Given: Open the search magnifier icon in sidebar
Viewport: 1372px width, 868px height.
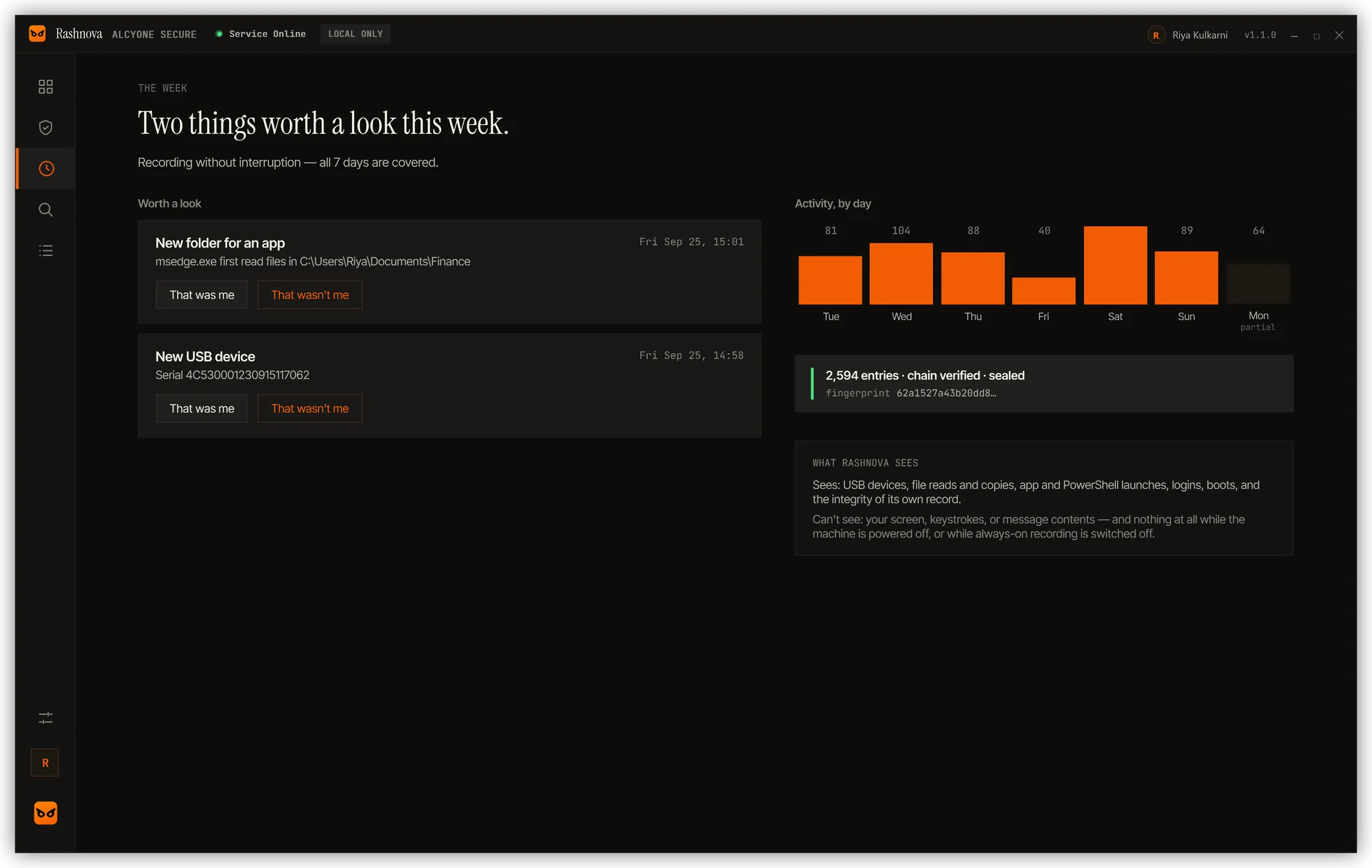Looking at the screenshot, I should (x=45, y=210).
